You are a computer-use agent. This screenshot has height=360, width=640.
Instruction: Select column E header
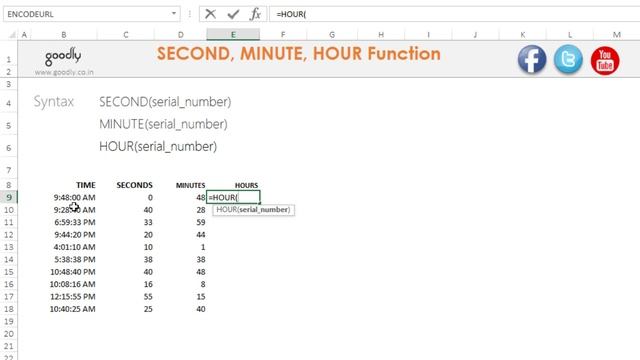233,35
